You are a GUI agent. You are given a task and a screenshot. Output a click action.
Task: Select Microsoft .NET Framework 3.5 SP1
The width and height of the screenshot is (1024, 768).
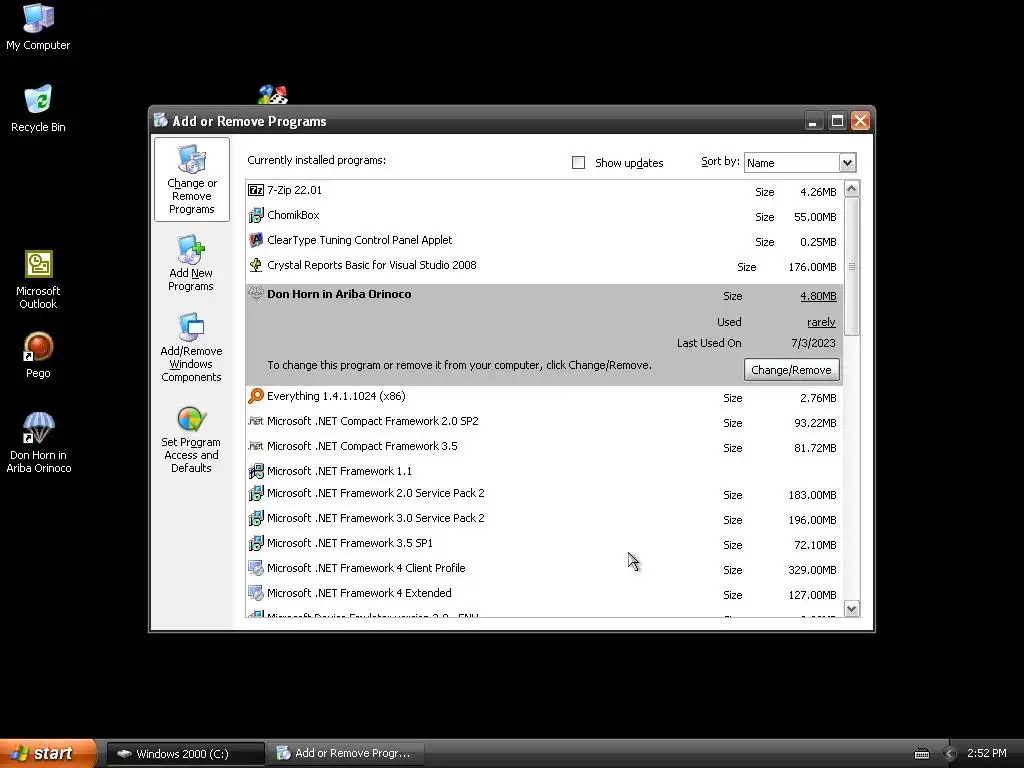click(x=545, y=543)
